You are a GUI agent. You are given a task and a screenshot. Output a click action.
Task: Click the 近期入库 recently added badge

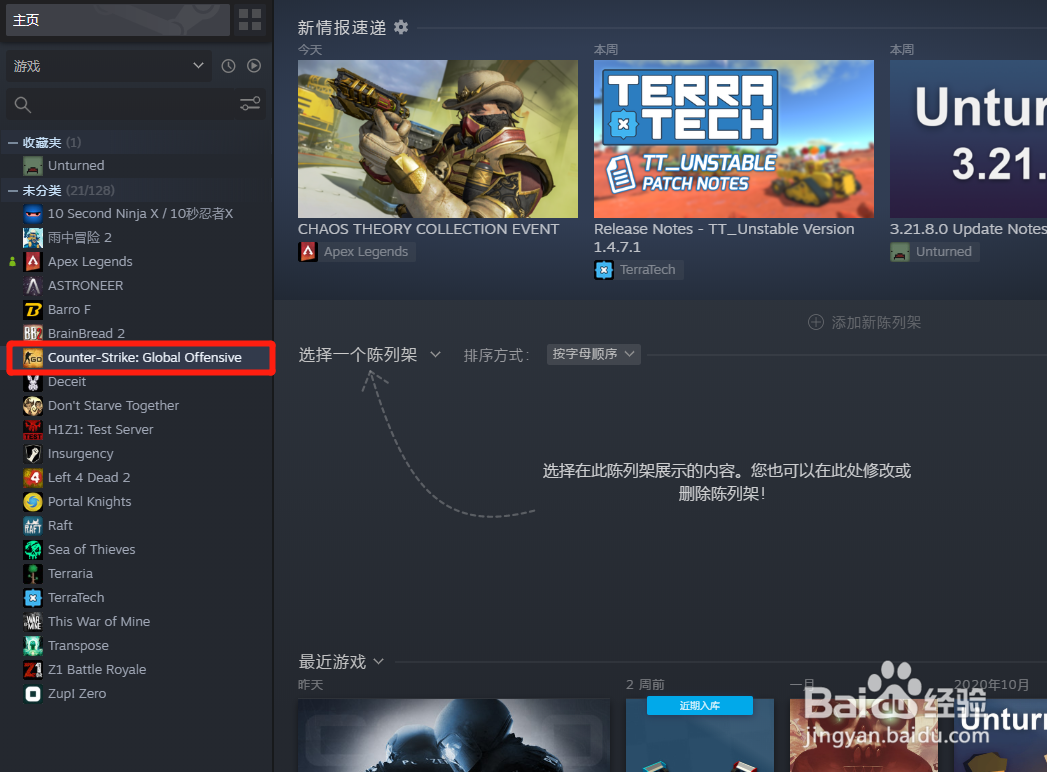click(700, 706)
